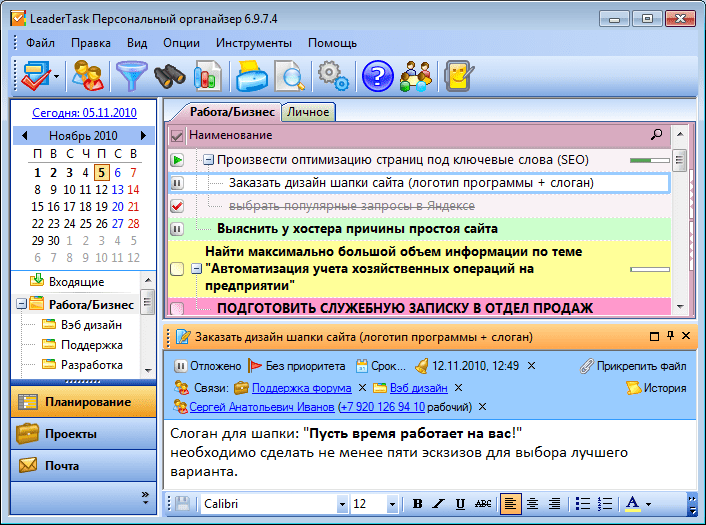Click the print preview magnifier icon
706x525 pixels.
click(x=290, y=76)
